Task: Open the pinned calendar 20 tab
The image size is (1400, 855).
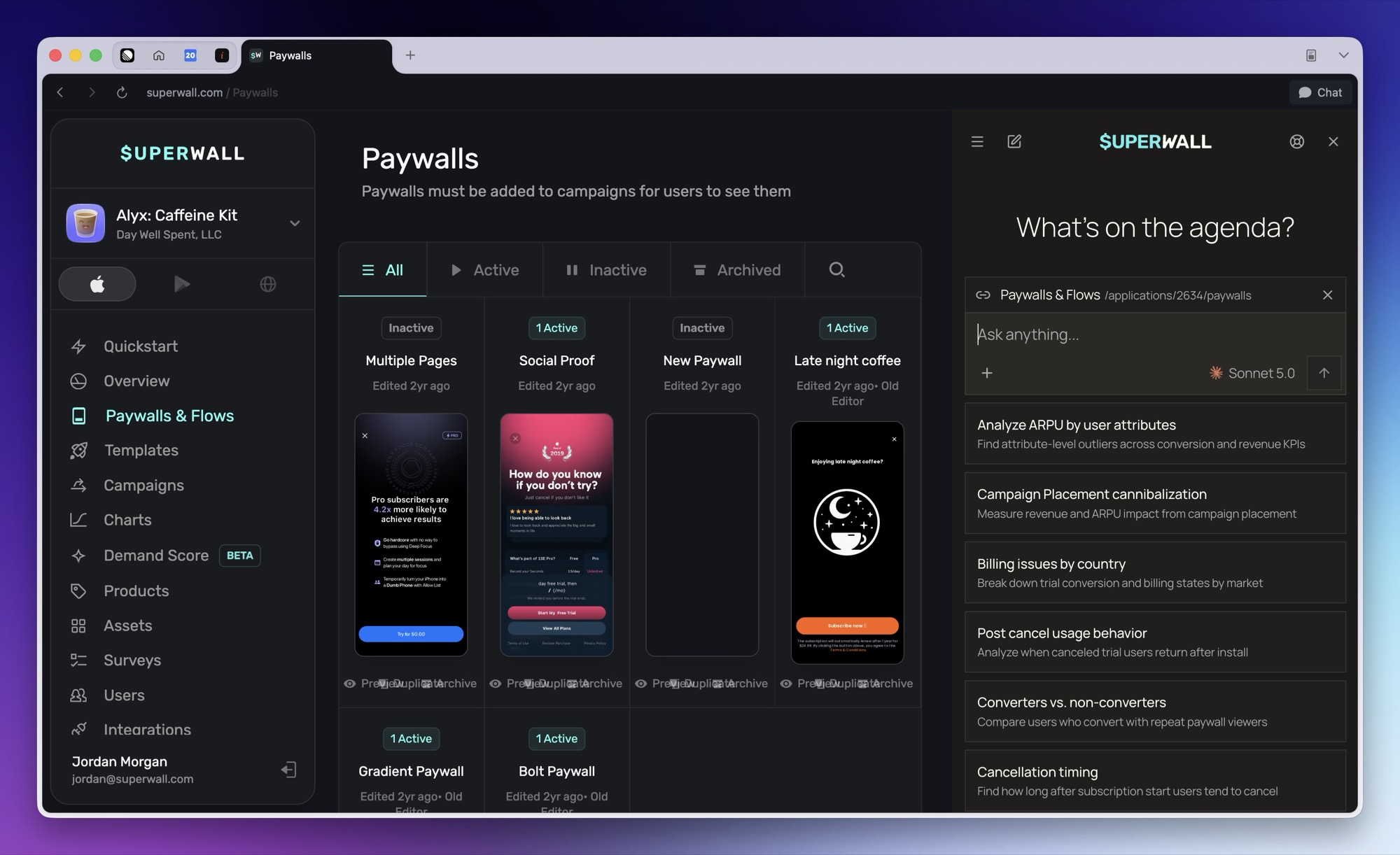Action: 190,55
